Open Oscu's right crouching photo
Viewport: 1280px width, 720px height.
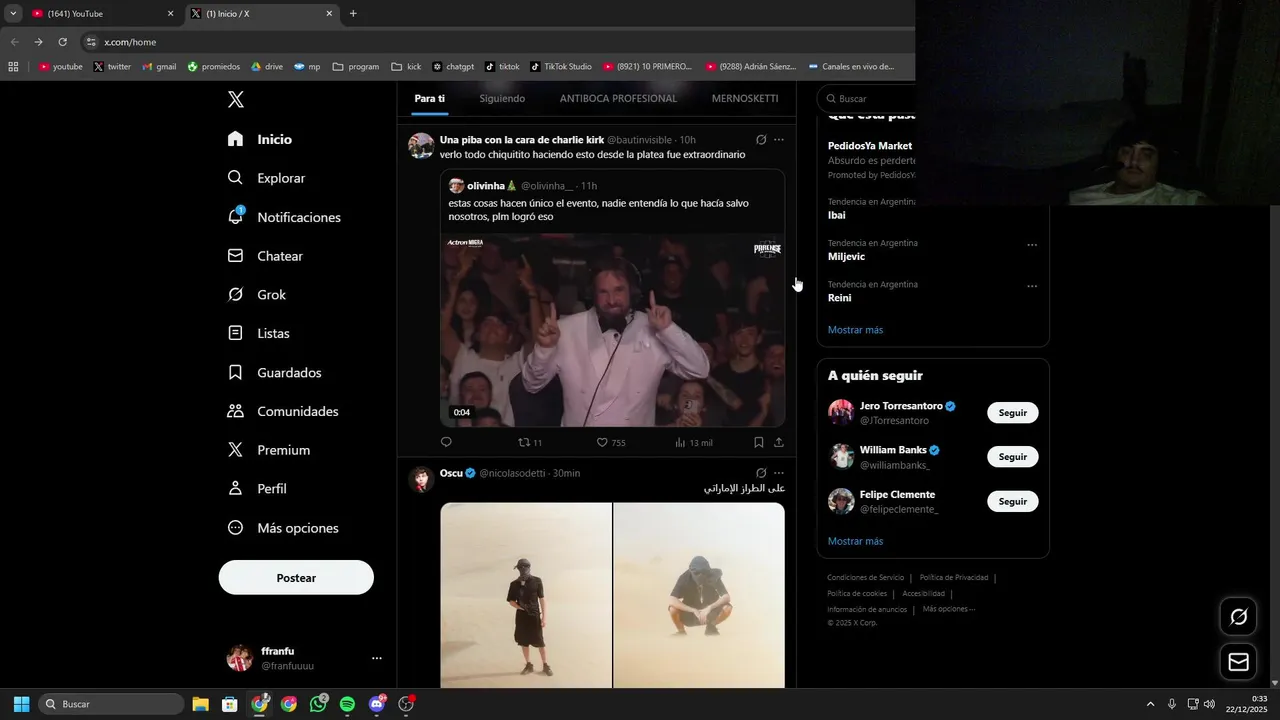699,595
